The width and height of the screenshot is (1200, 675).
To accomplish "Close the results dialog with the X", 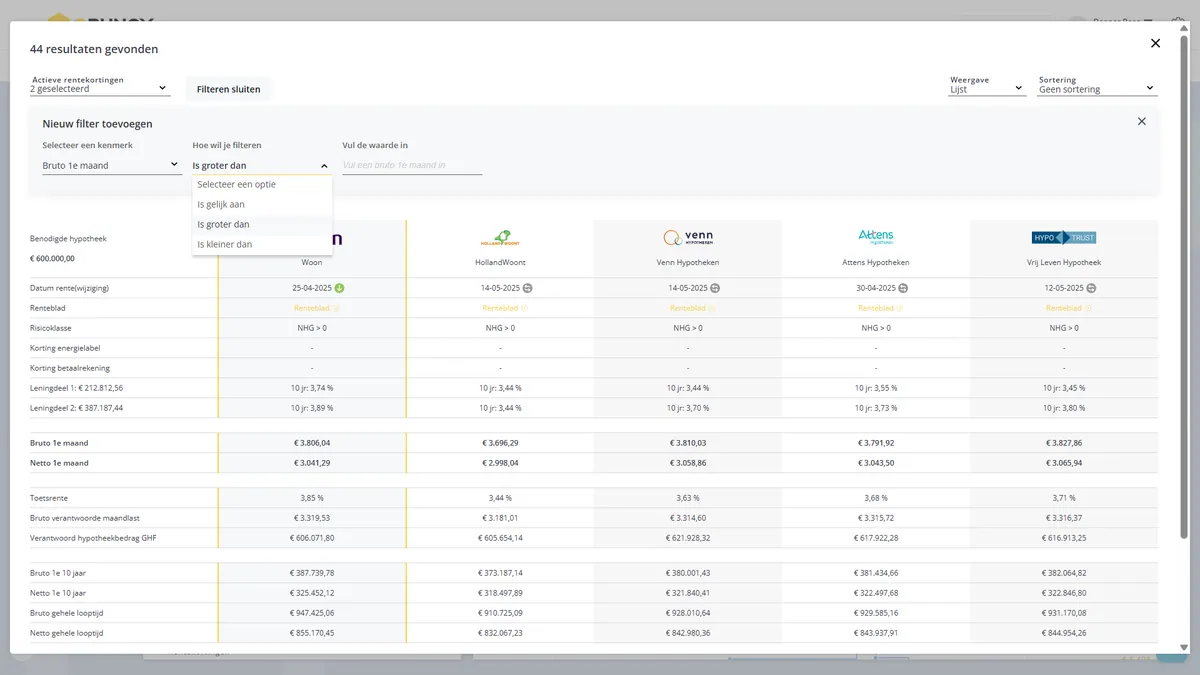I will [x=1155, y=43].
